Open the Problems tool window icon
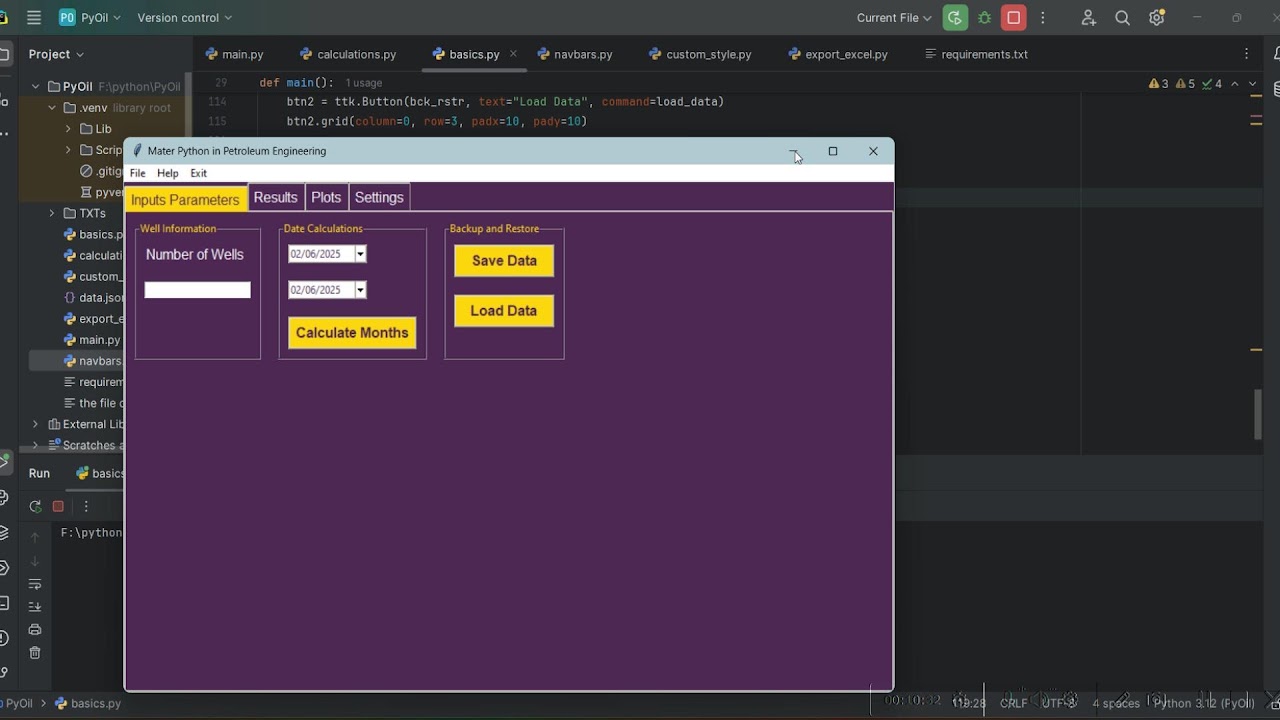Viewport: 1280px width, 720px height. pos(4,637)
